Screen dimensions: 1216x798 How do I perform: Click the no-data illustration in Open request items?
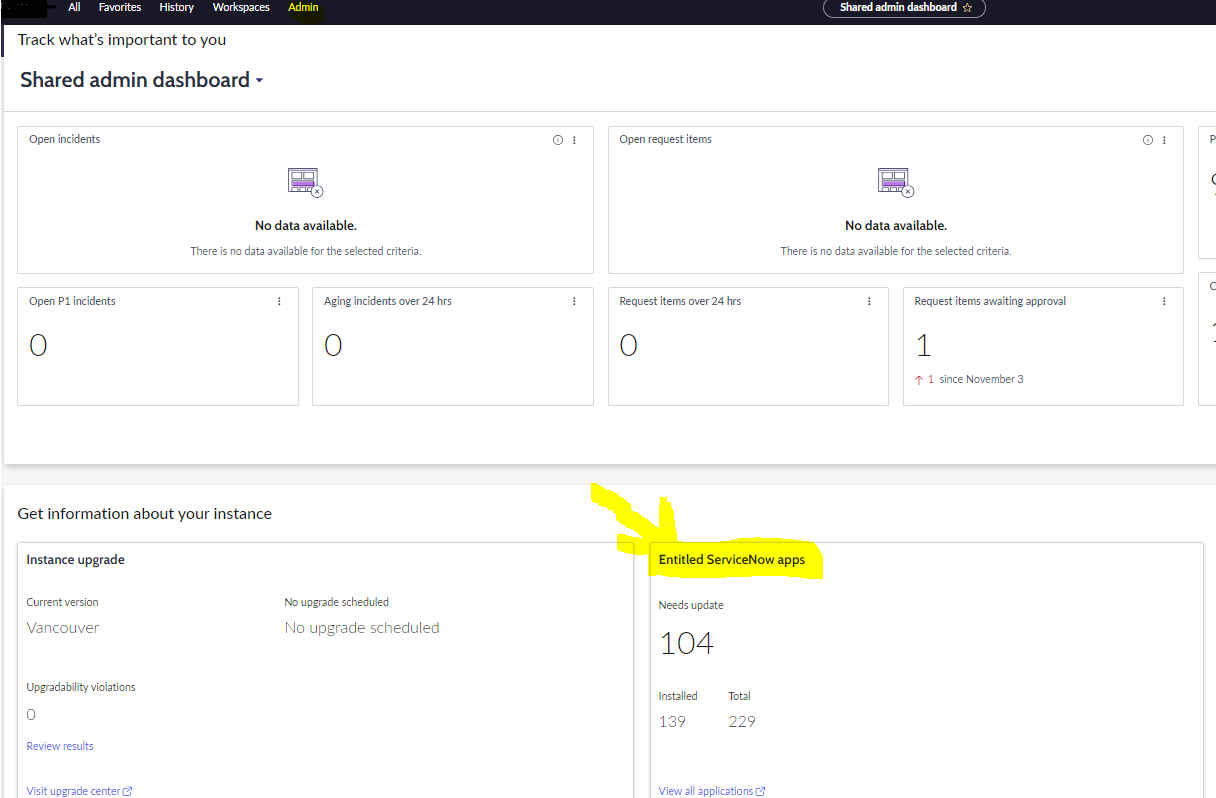[x=895, y=182]
